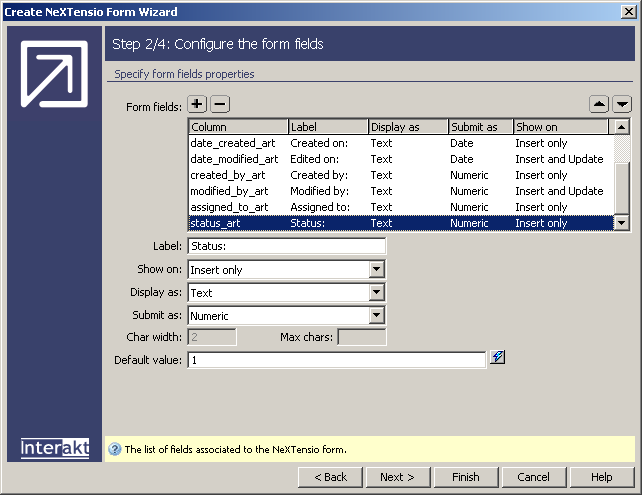Click the Label input field

click(287, 246)
